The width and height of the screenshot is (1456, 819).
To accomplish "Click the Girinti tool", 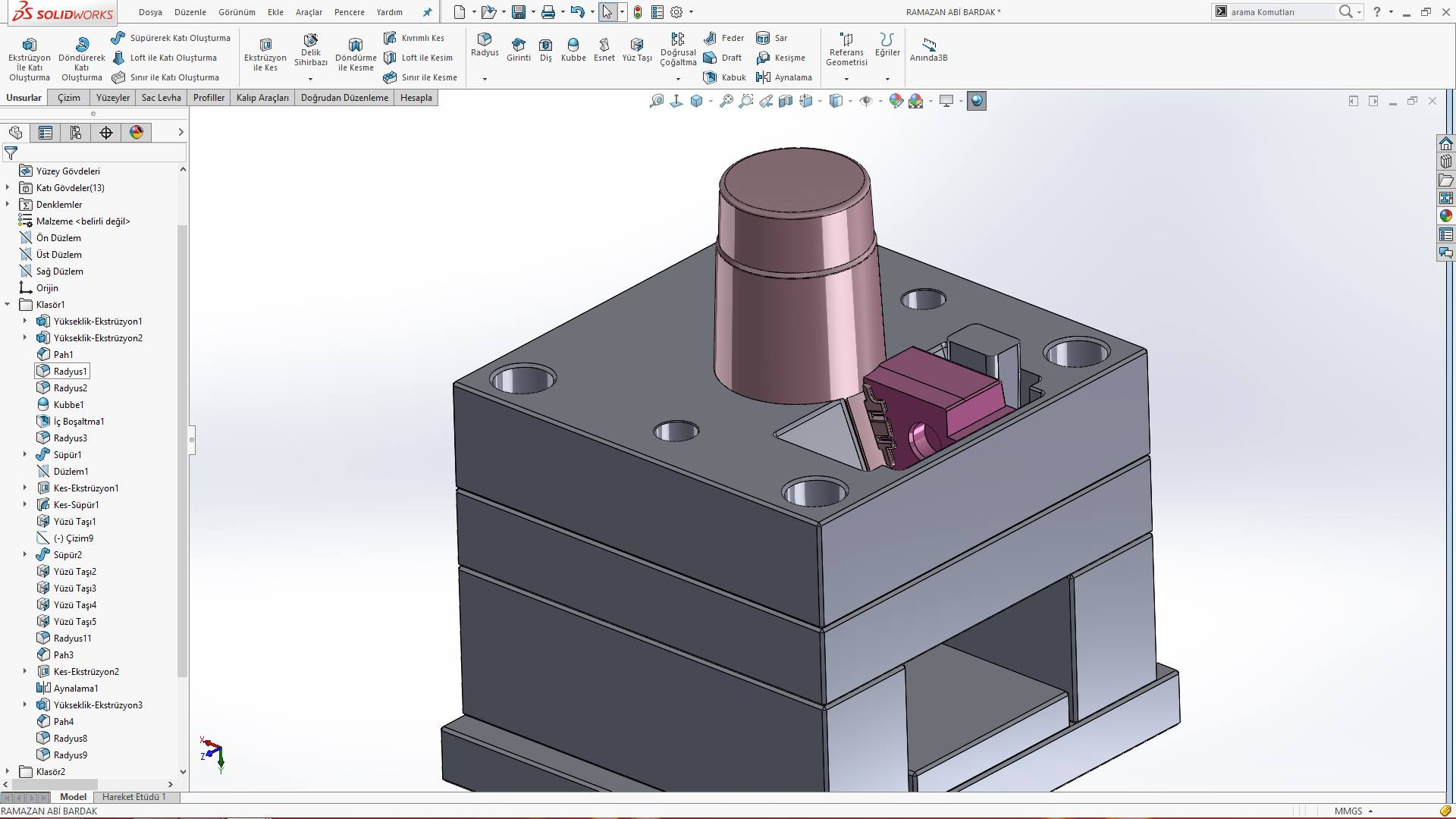I will coord(519,50).
